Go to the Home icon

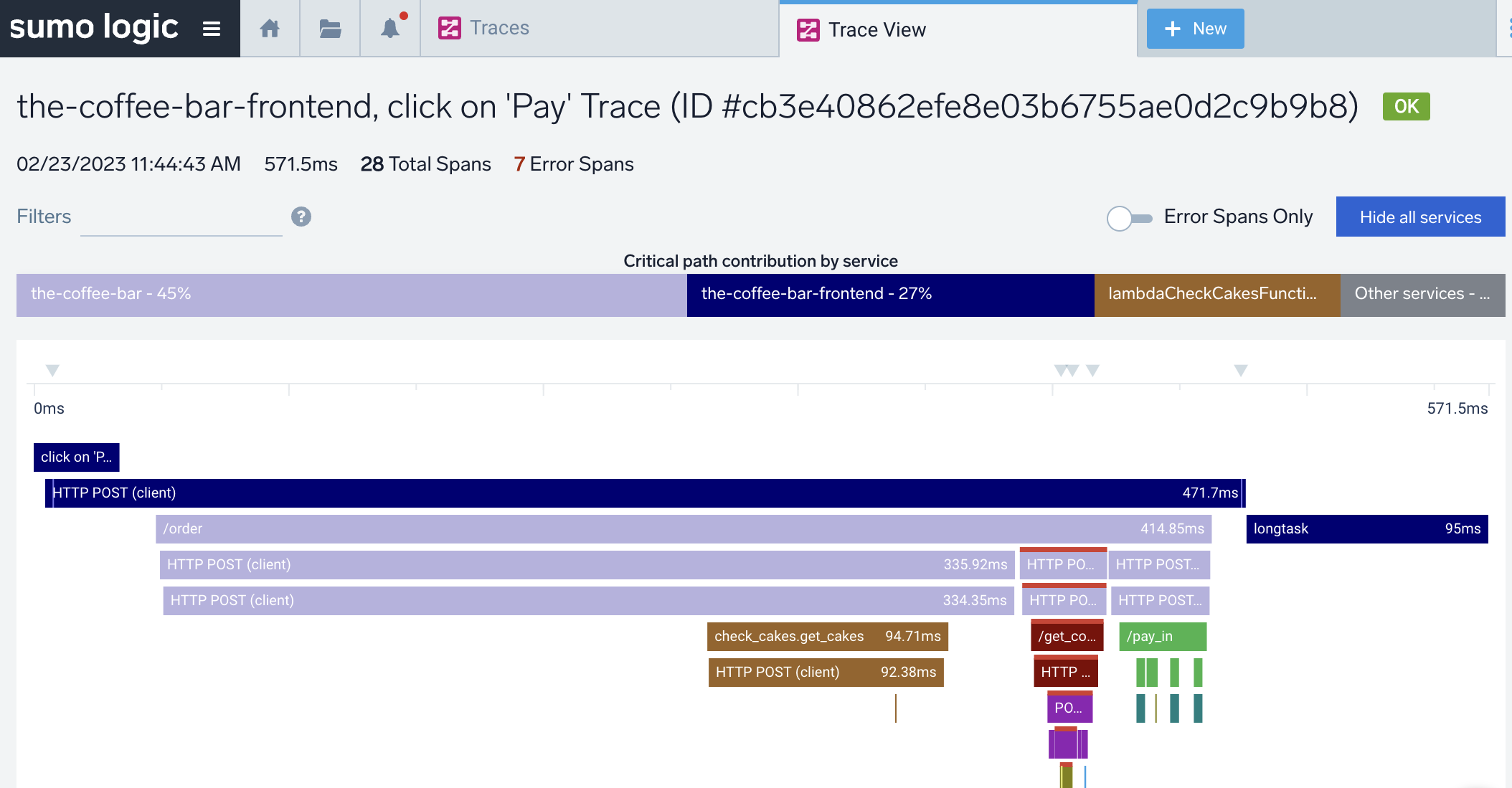270,29
